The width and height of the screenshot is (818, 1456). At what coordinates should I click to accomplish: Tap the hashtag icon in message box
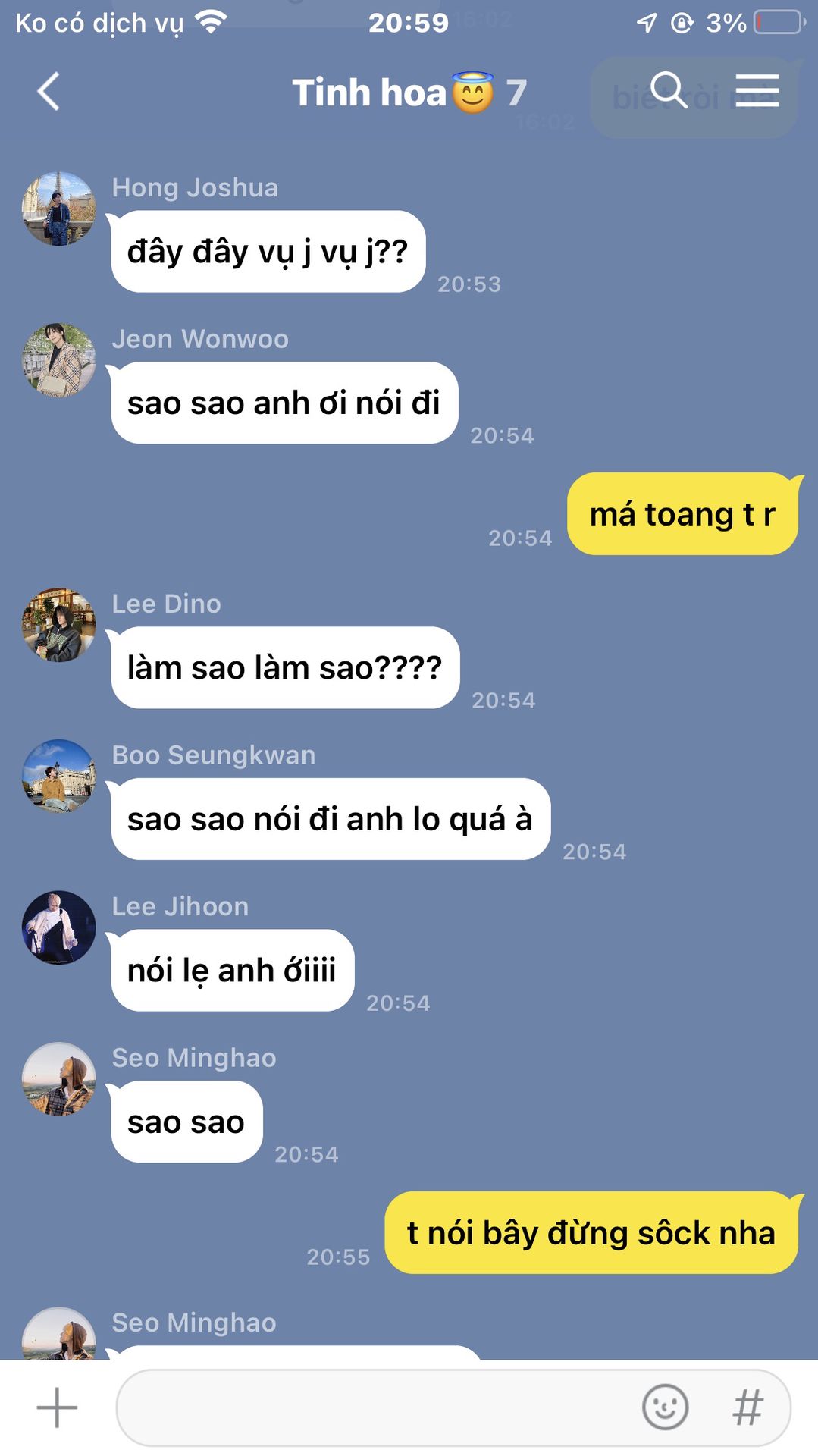tap(747, 1407)
